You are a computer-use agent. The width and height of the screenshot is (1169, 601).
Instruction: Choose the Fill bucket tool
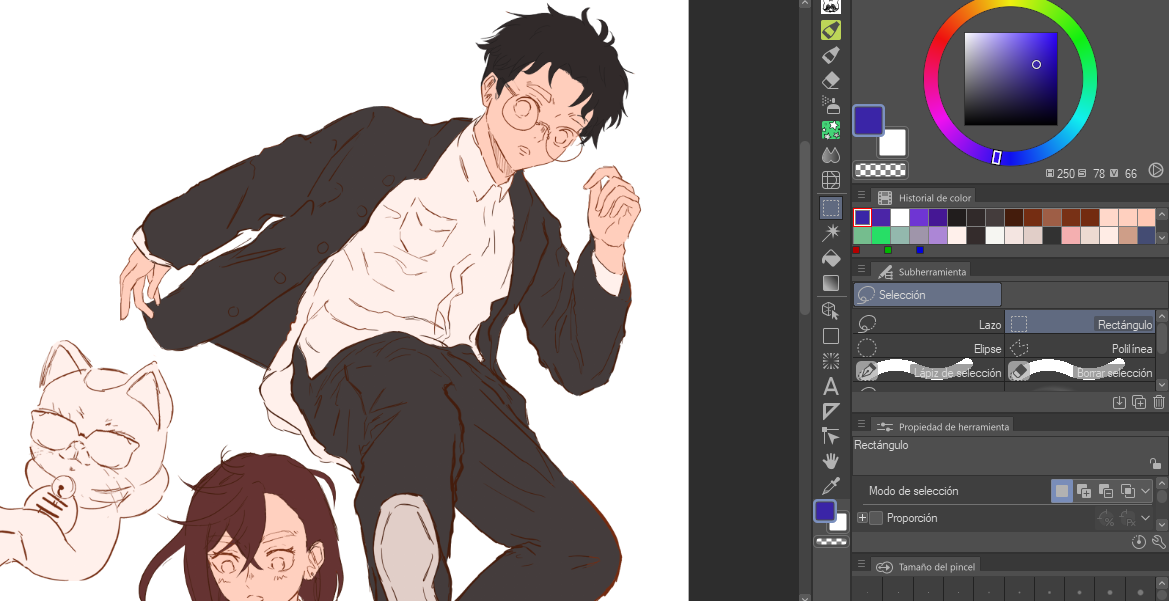[830, 258]
